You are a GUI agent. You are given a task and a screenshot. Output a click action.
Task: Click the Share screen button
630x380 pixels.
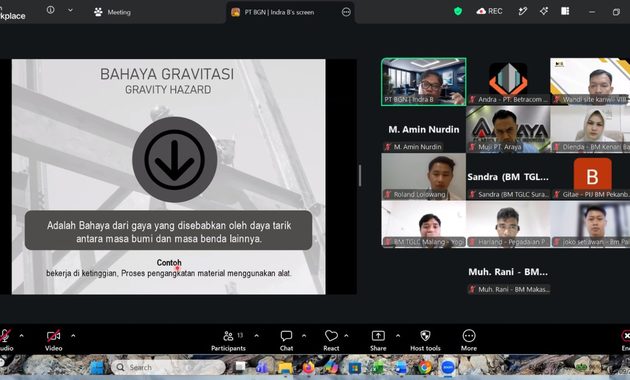(x=378, y=340)
